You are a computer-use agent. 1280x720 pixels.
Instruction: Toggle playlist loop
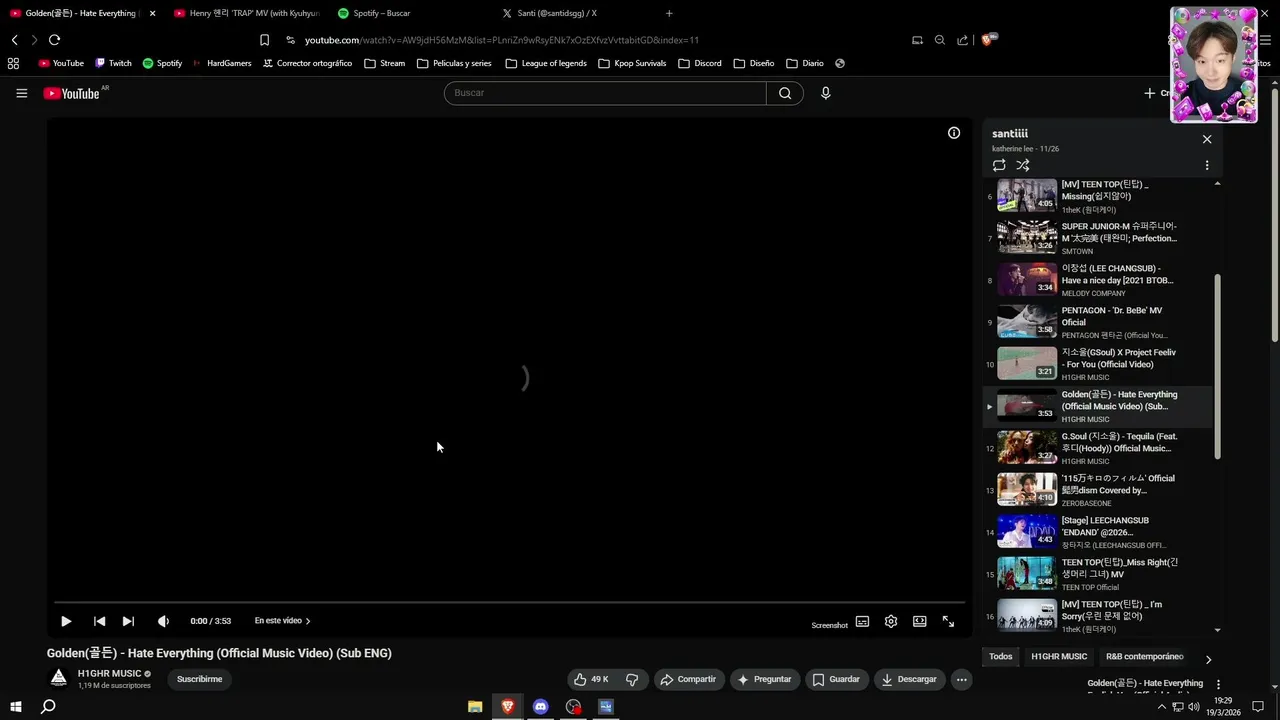point(999,165)
